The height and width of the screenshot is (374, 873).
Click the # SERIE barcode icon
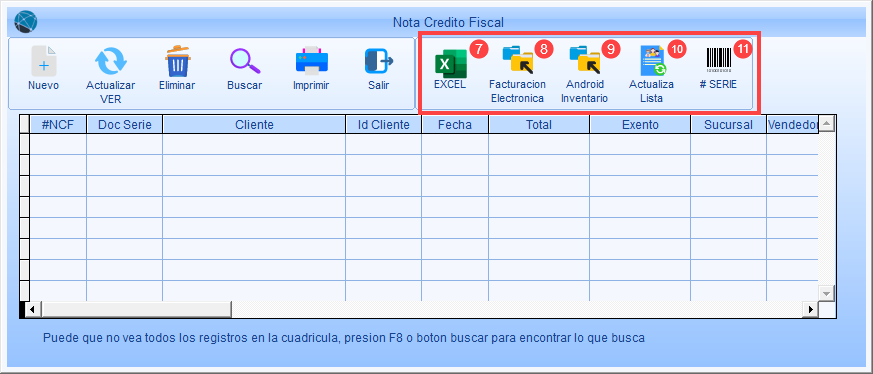[718, 60]
